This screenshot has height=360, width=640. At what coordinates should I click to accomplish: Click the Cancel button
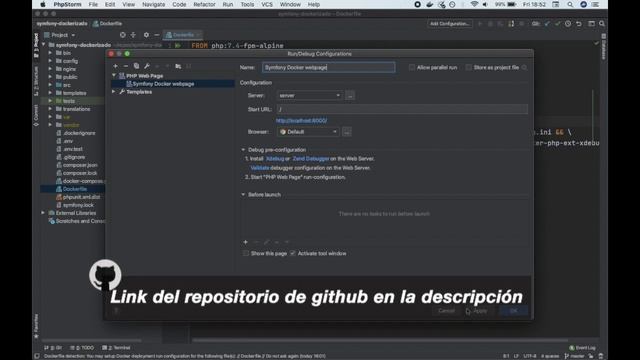pos(446,311)
